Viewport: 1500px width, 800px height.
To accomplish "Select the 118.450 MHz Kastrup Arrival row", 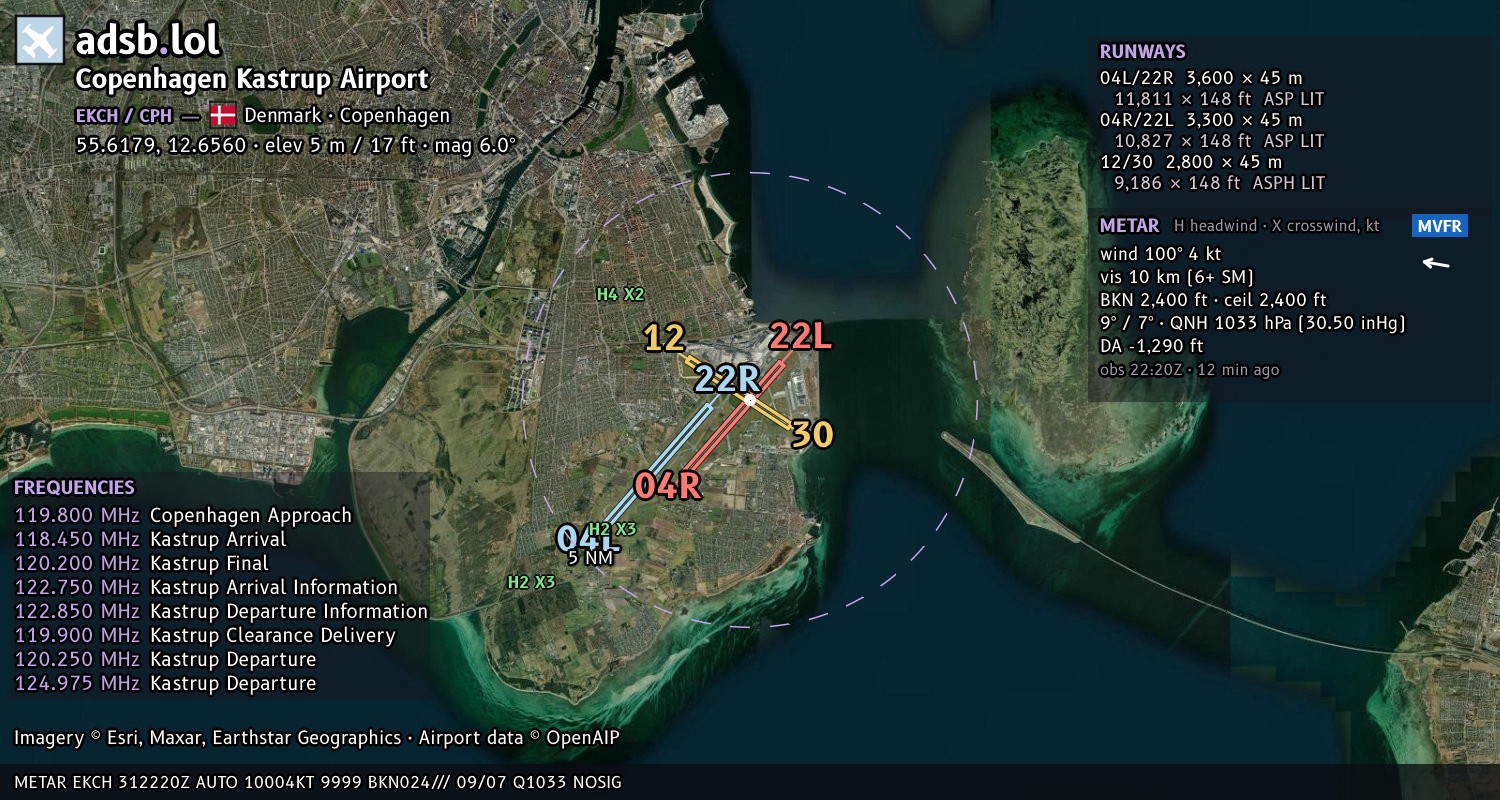I will (150, 540).
